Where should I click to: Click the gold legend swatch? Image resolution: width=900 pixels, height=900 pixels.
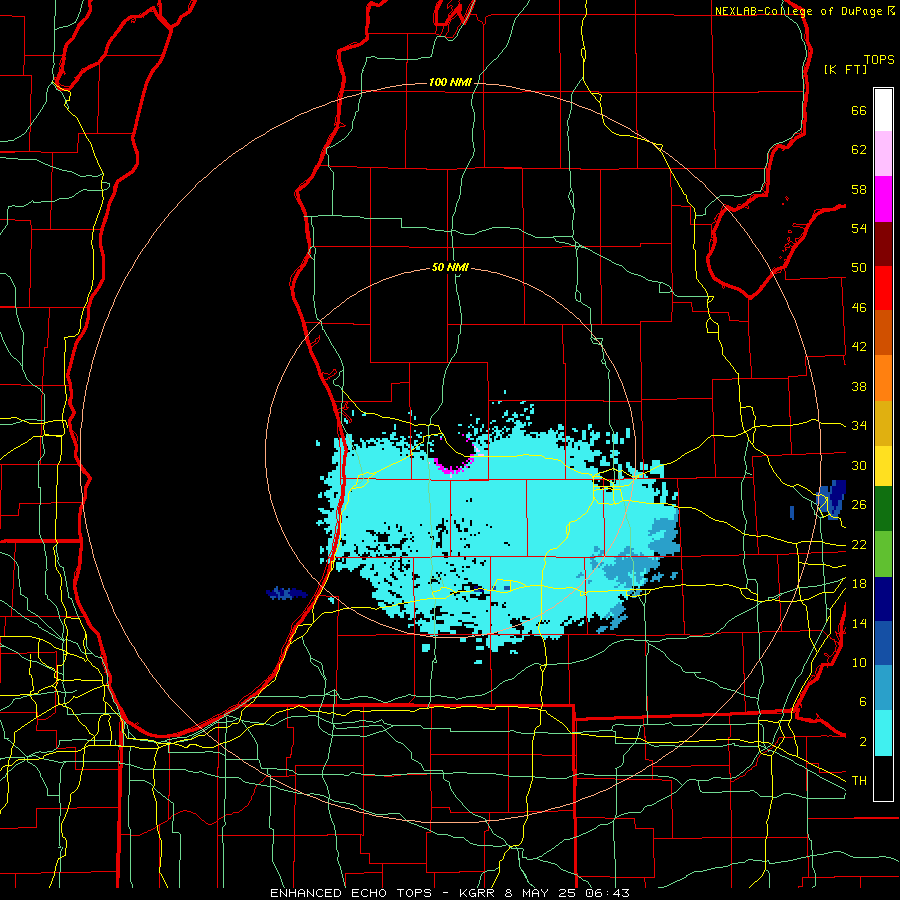click(883, 423)
